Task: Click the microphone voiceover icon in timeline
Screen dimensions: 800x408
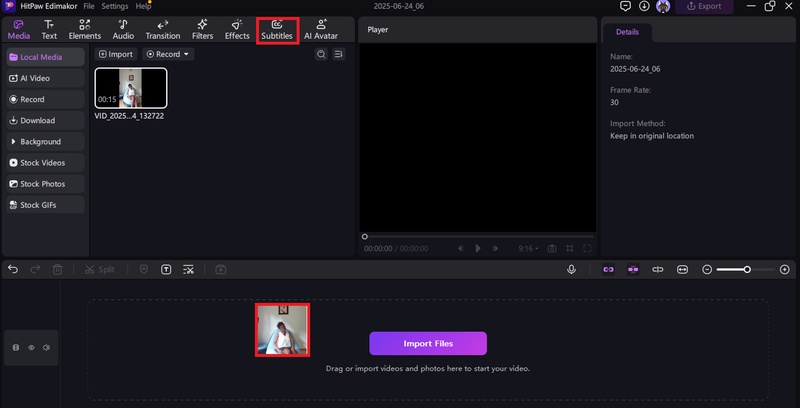Action: coord(572,270)
